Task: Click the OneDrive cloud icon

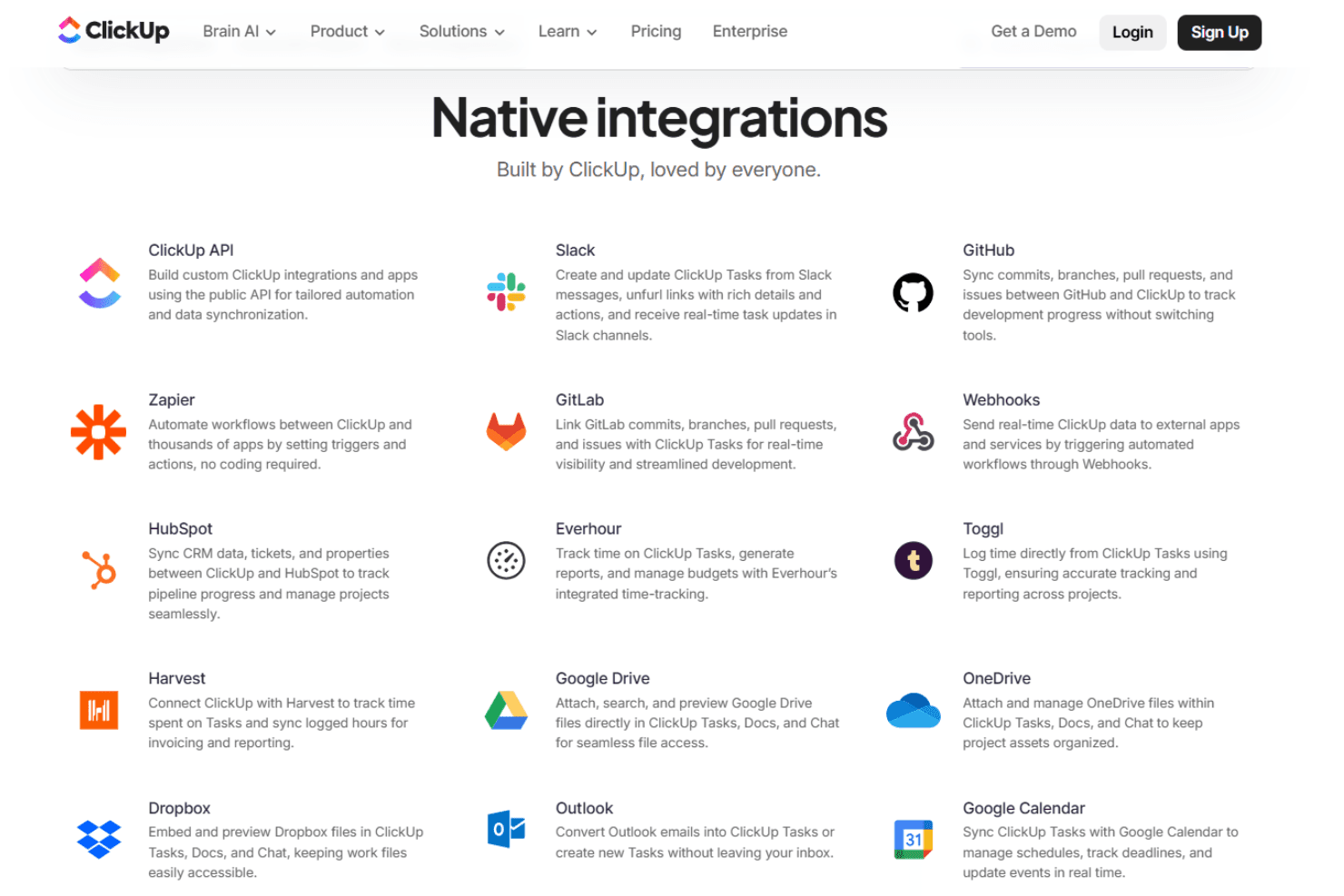Action: (x=913, y=710)
